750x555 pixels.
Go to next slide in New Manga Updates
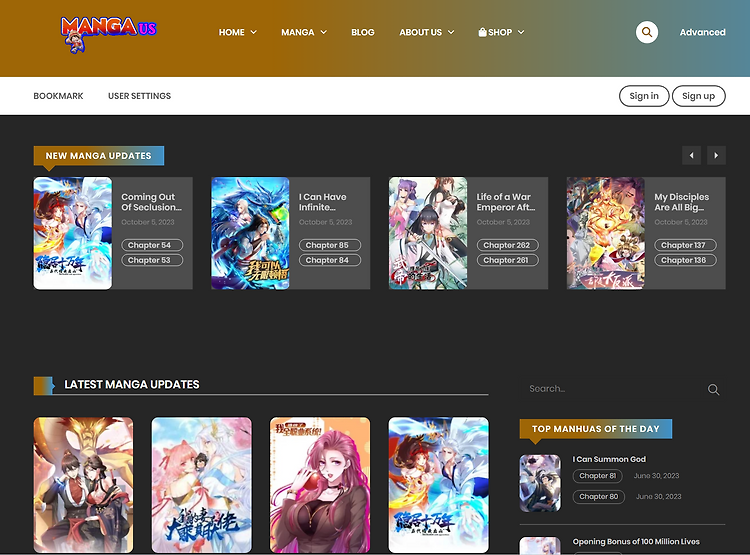coord(716,155)
